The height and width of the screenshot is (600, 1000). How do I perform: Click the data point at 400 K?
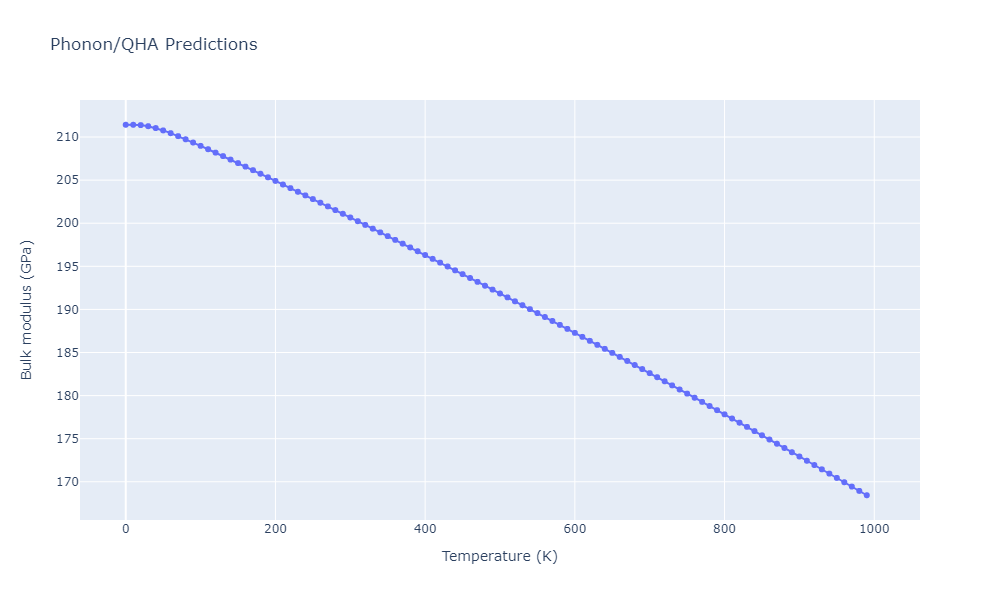[x=425, y=256]
